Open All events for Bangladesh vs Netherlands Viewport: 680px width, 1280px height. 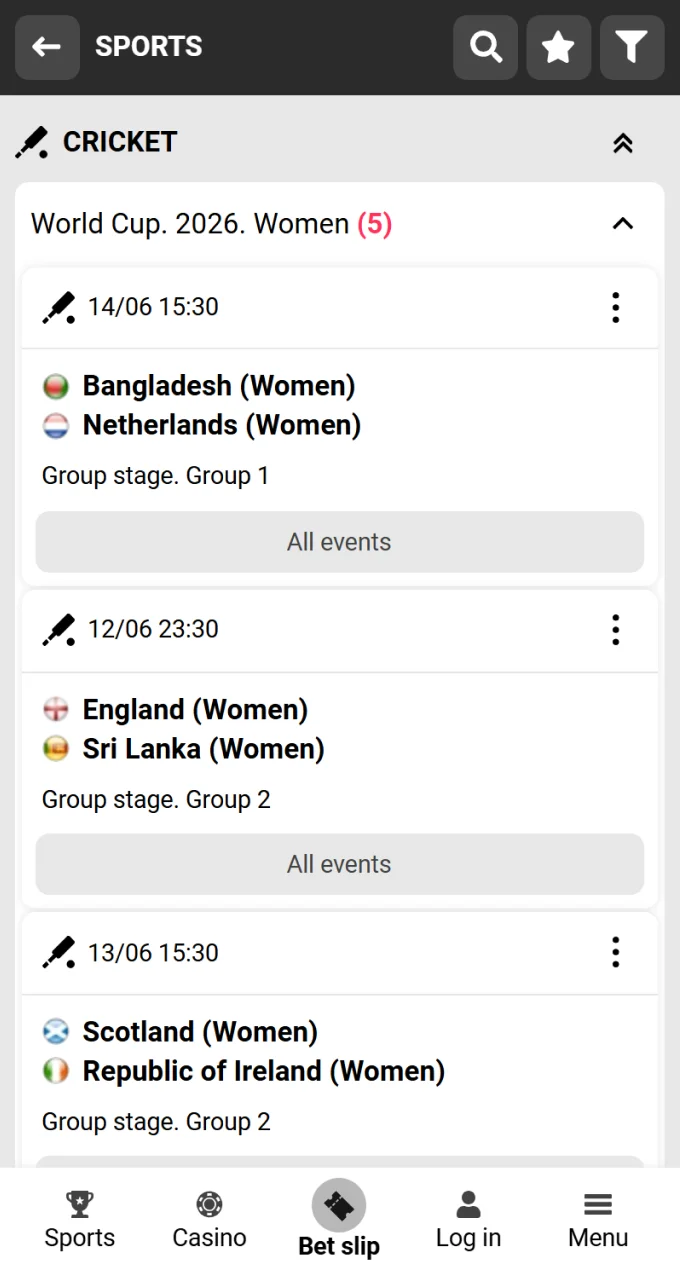click(339, 541)
